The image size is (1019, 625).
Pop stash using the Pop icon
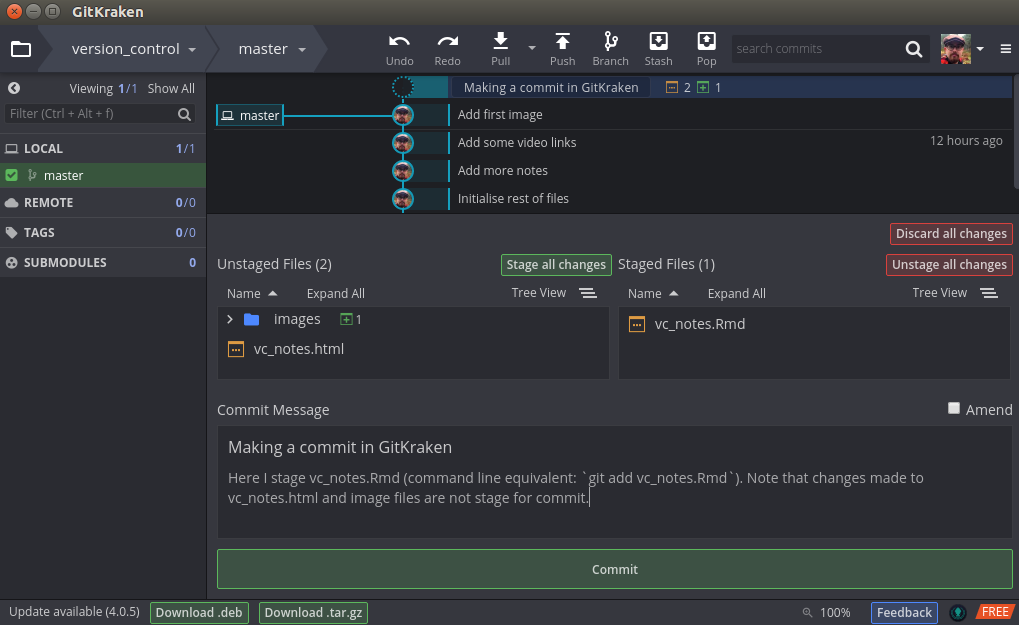click(x=706, y=41)
